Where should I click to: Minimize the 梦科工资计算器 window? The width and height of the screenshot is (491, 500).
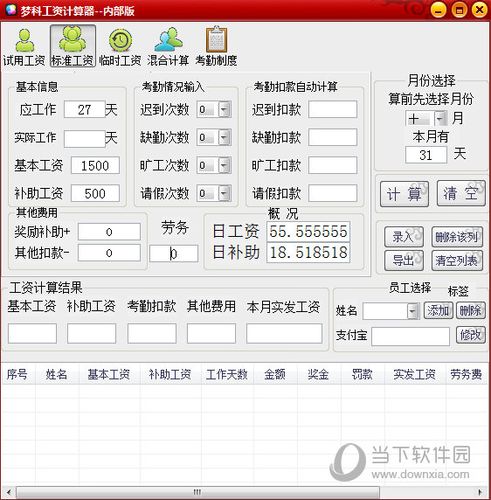point(439,10)
